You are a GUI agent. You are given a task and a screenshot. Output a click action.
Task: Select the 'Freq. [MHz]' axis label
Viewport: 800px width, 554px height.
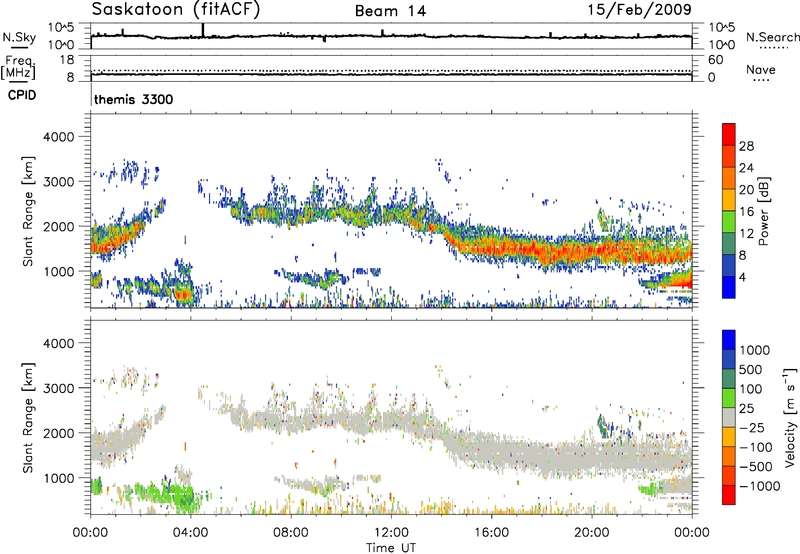18,67
